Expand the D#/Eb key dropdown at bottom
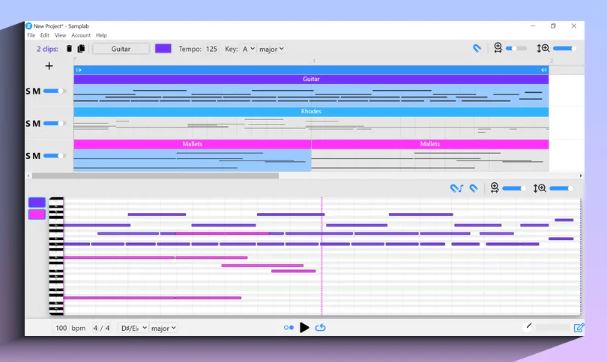The image size is (607, 362). [x=134, y=328]
